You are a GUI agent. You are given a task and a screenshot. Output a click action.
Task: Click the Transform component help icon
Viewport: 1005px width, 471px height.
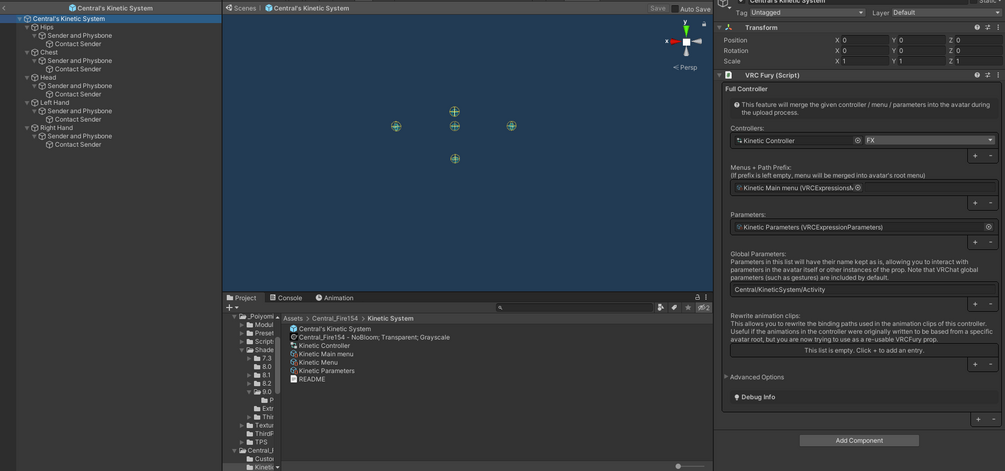point(977,28)
